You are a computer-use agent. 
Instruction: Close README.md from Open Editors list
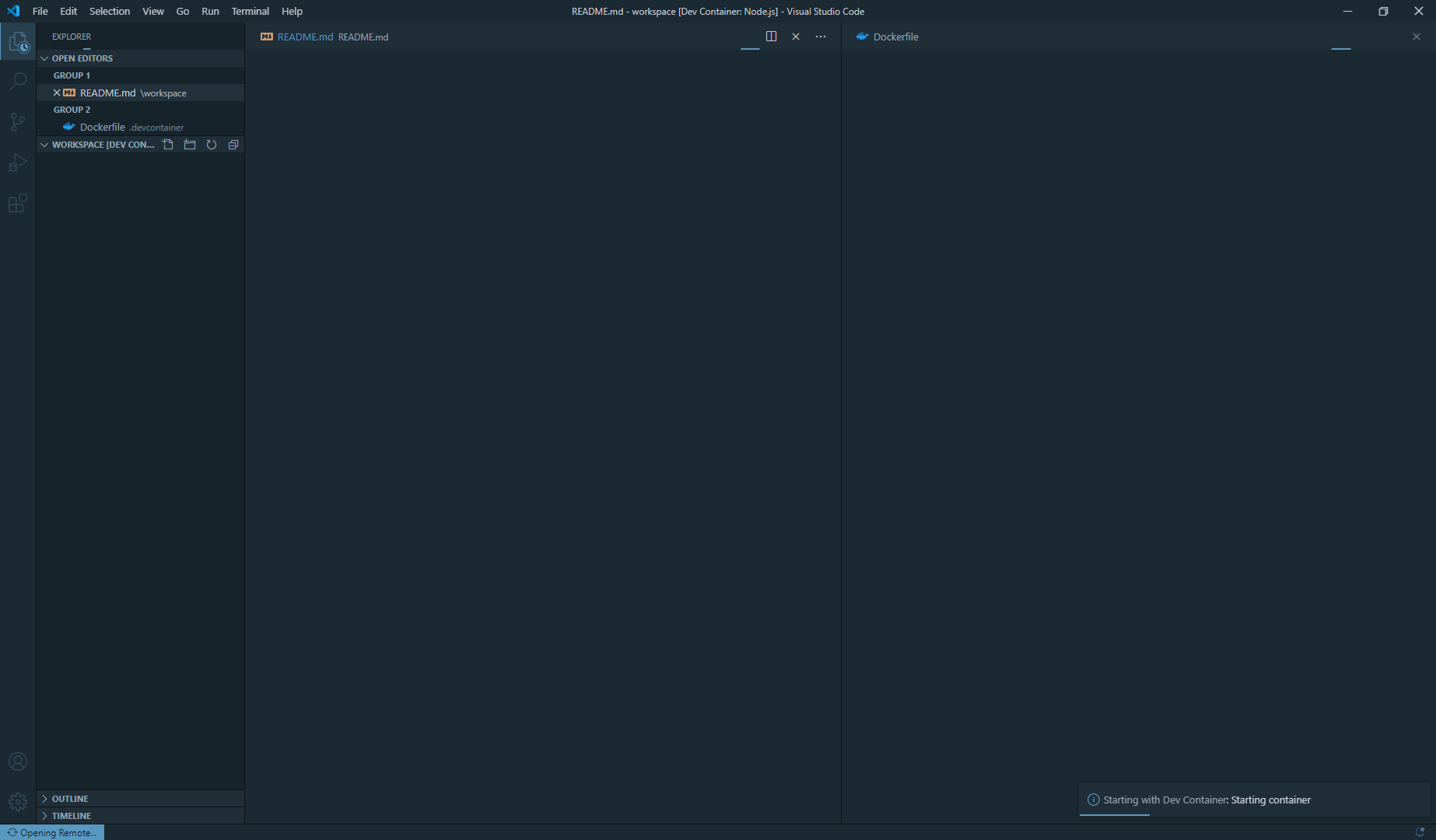(57, 93)
